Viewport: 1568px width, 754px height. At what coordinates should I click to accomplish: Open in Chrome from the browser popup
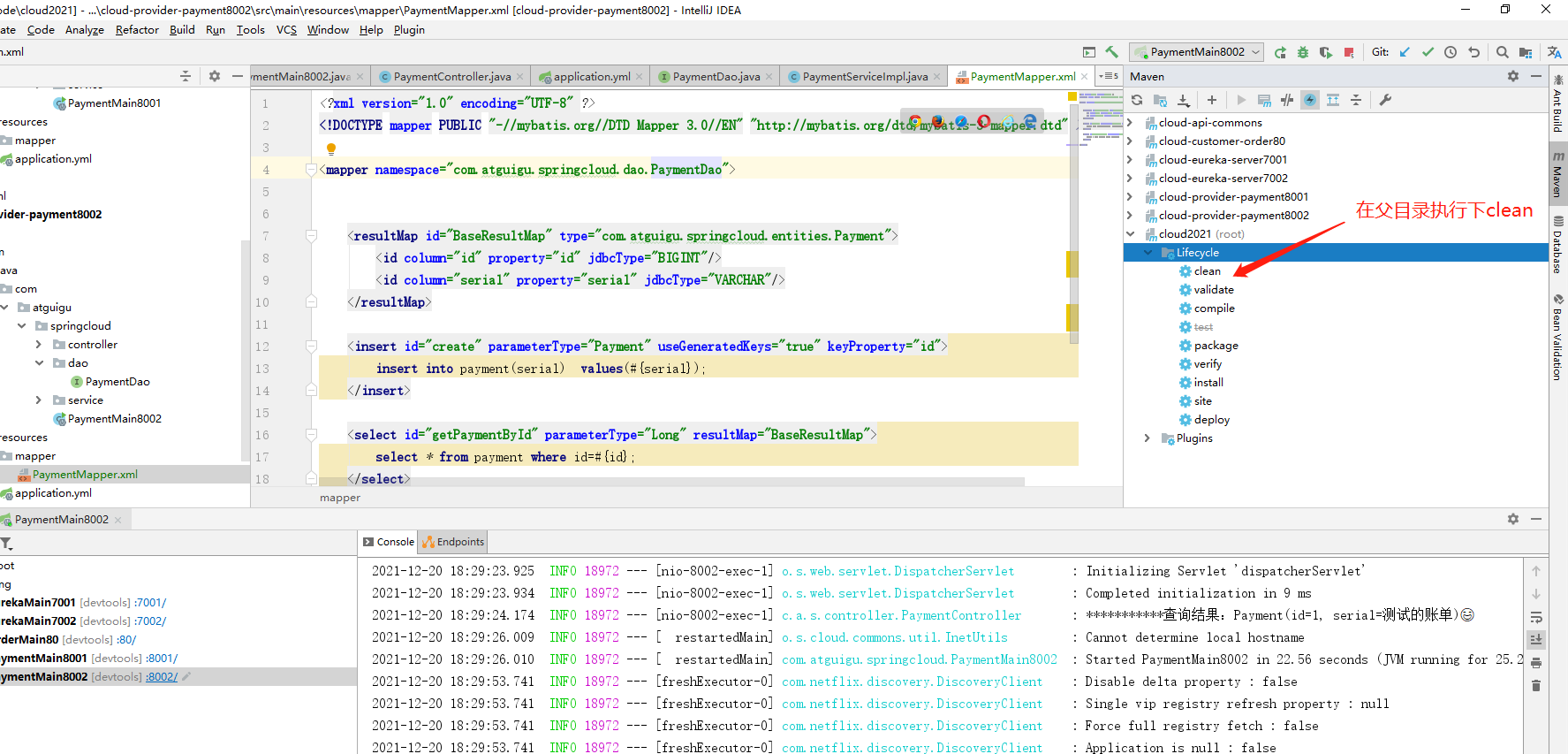tap(915, 121)
